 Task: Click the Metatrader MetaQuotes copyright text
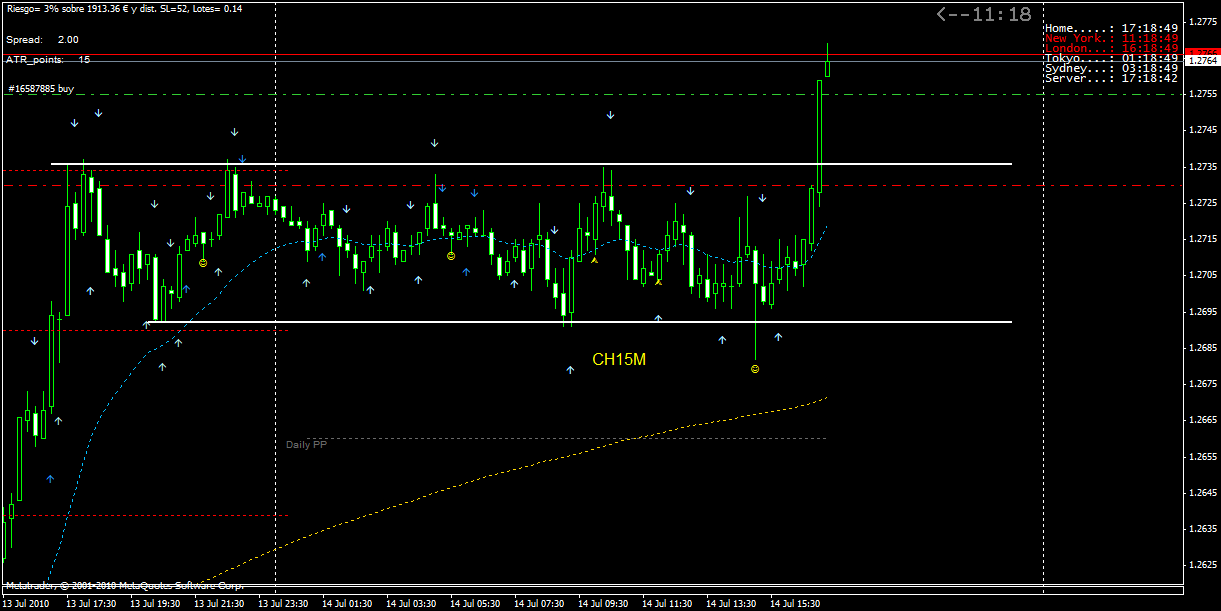tap(124, 586)
